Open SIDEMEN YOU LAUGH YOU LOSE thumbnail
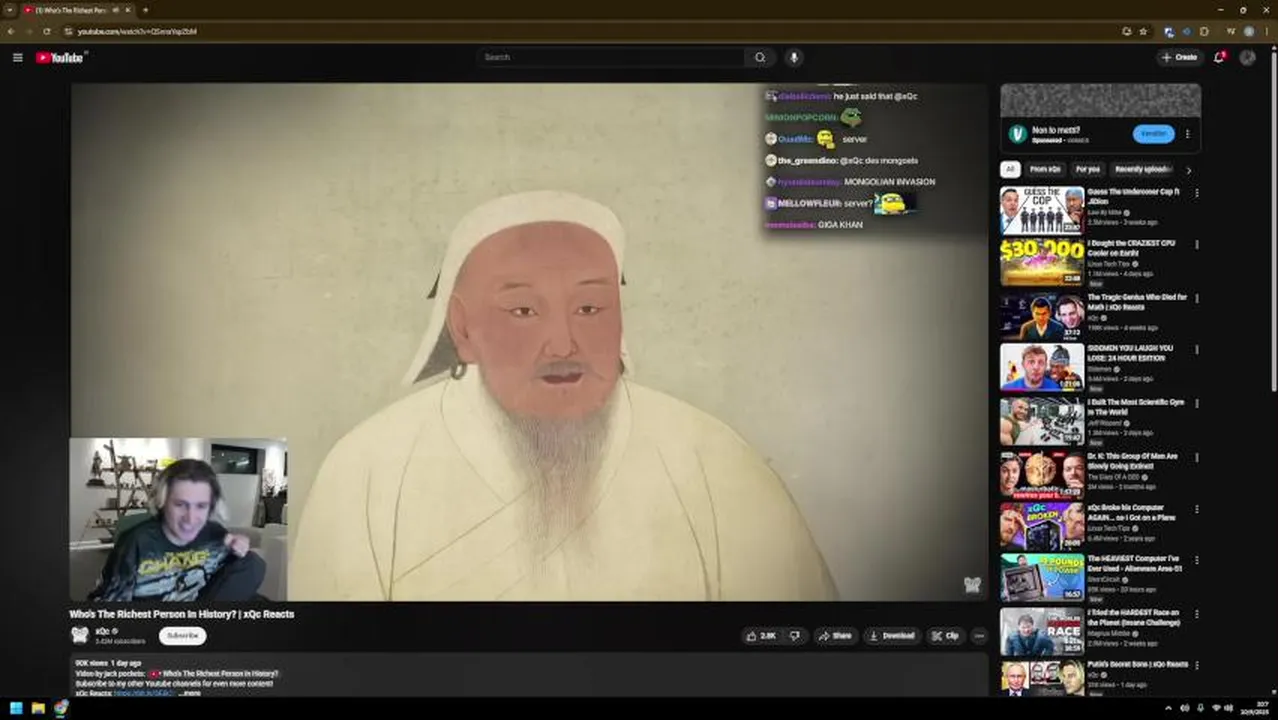Image resolution: width=1278 pixels, height=720 pixels. click(x=1042, y=367)
